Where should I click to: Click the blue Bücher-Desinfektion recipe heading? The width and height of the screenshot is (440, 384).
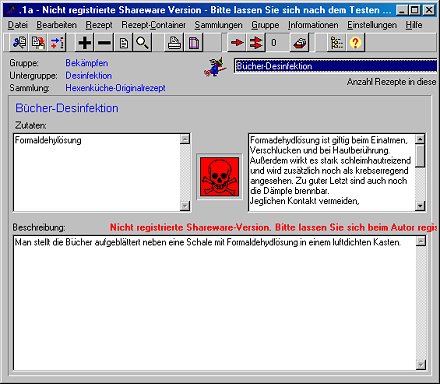pyautogui.click(x=67, y=108)
